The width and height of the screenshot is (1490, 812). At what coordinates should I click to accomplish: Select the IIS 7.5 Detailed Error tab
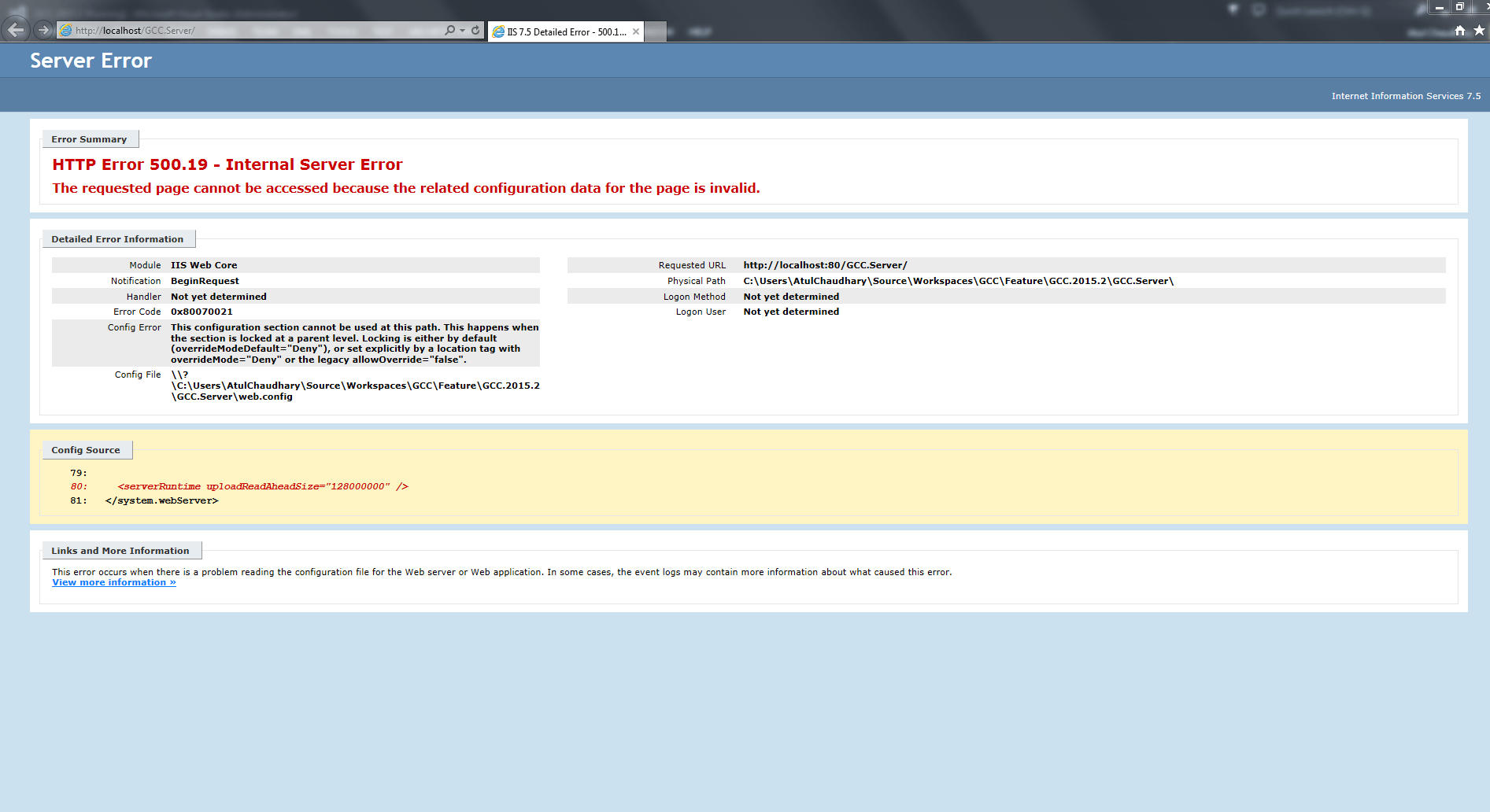[x=563, y=32]
